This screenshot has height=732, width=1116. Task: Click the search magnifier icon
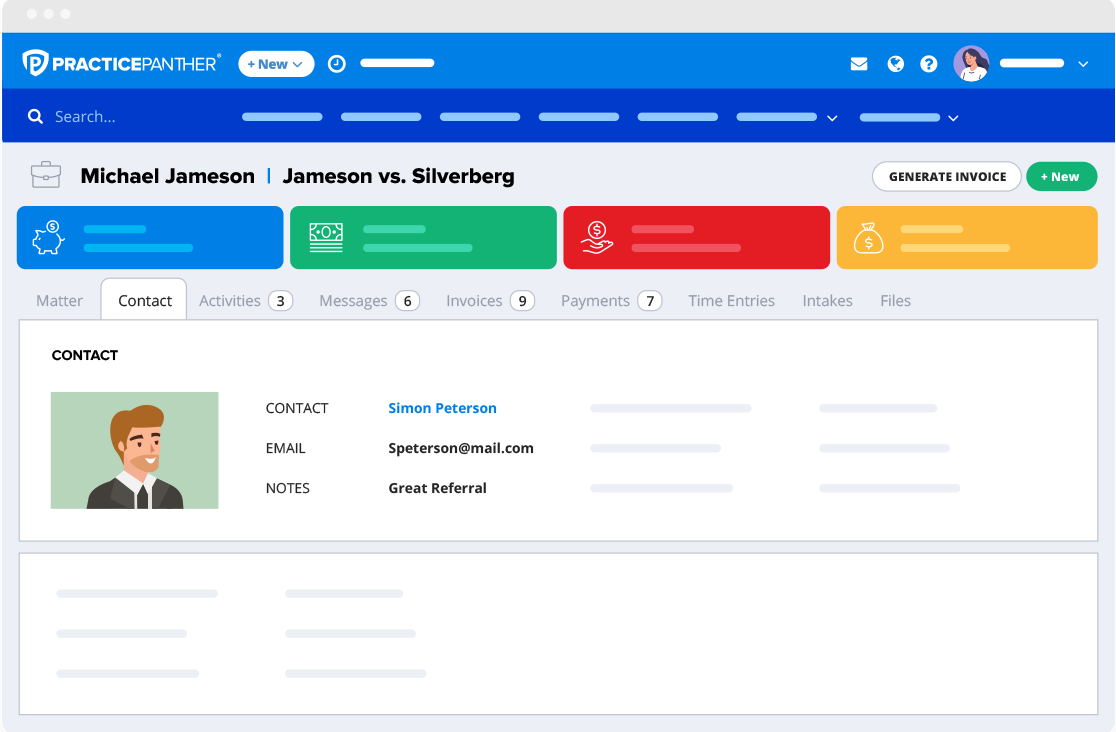click(x=36, y=117)
